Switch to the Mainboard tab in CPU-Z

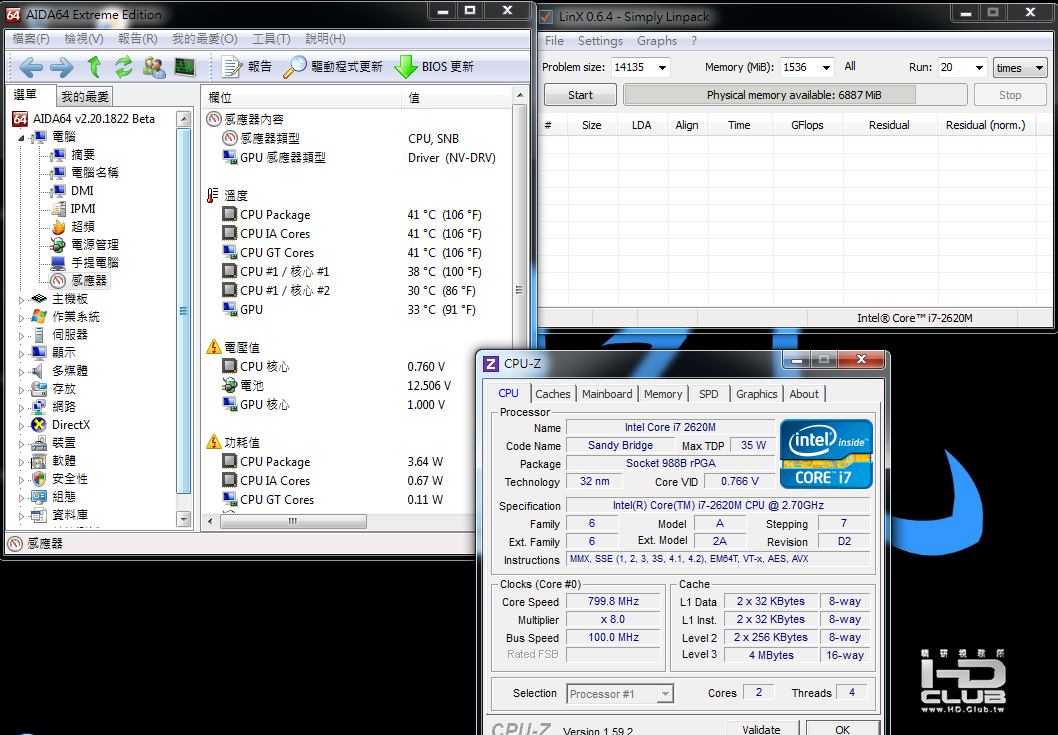coord(607,393)
